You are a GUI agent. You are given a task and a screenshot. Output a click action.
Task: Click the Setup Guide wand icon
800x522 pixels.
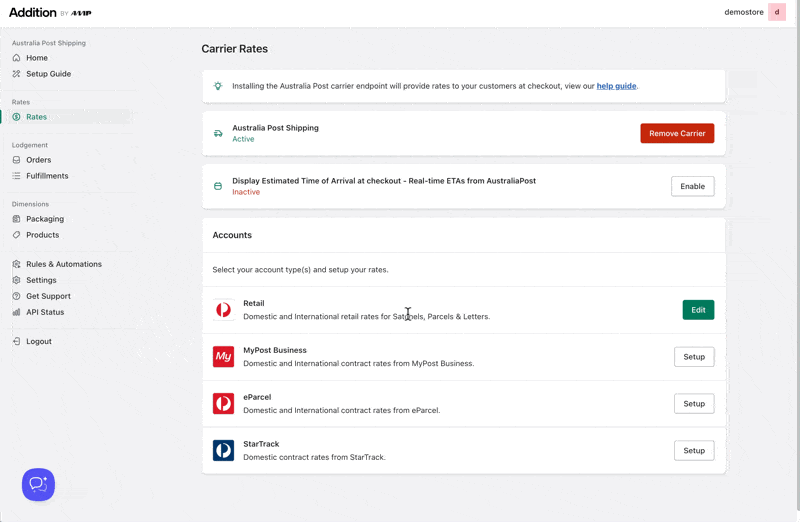point(16,74)
